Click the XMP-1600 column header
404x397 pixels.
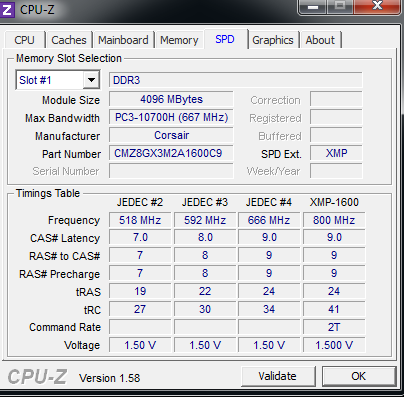click(334, 202)
